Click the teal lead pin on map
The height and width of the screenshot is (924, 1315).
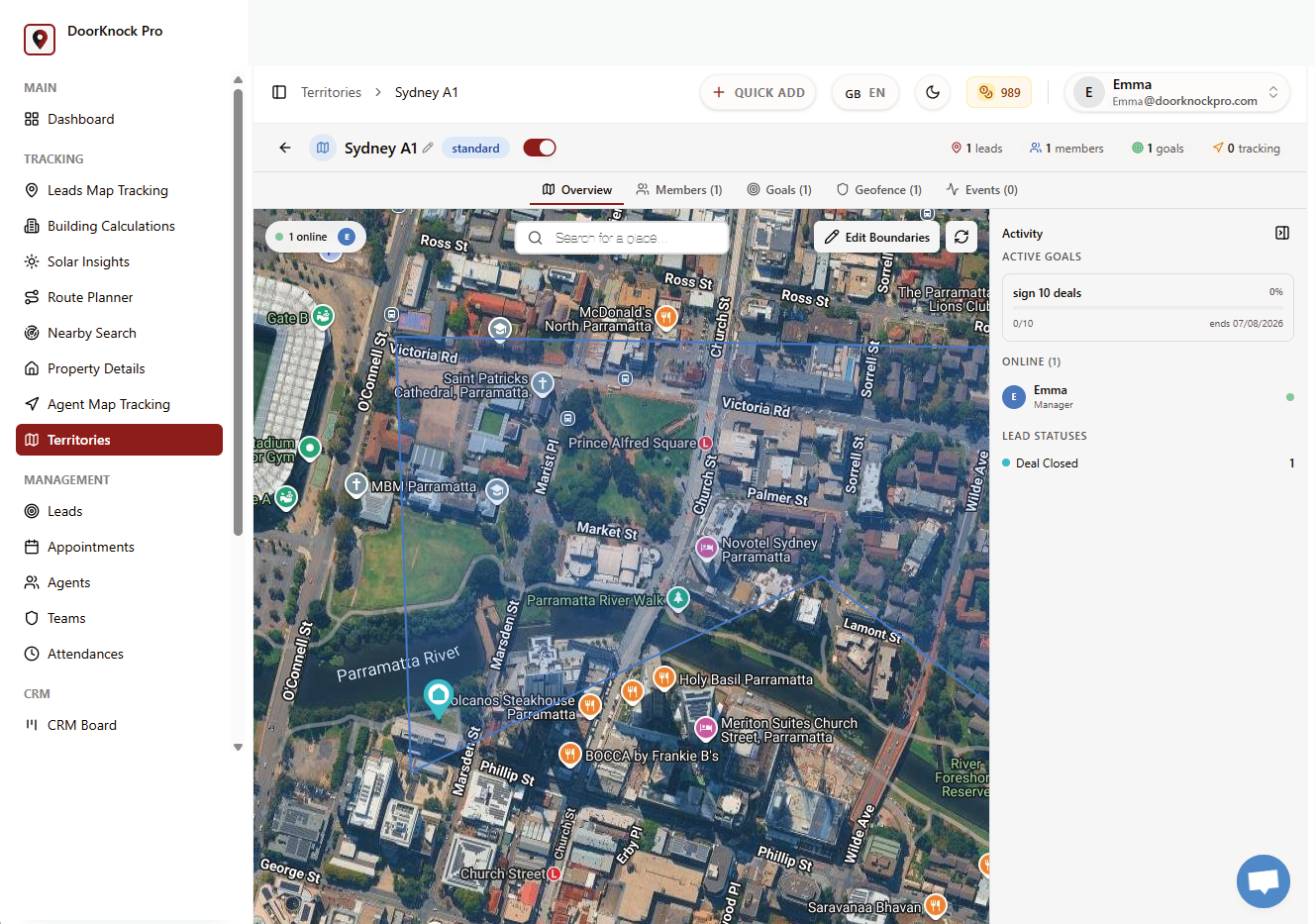click(438, 697)
